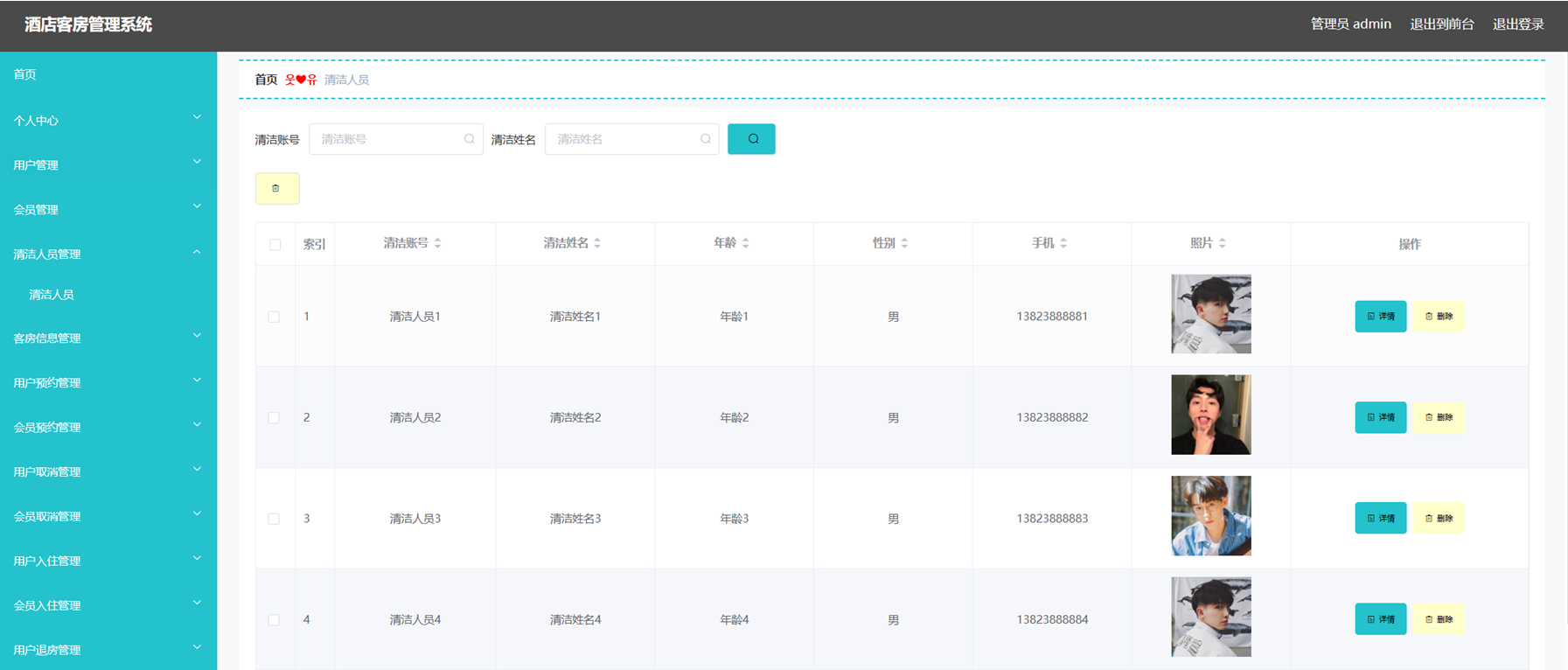
Task: Click the 酒店客房管理系统 title
Action: (88, 24)
